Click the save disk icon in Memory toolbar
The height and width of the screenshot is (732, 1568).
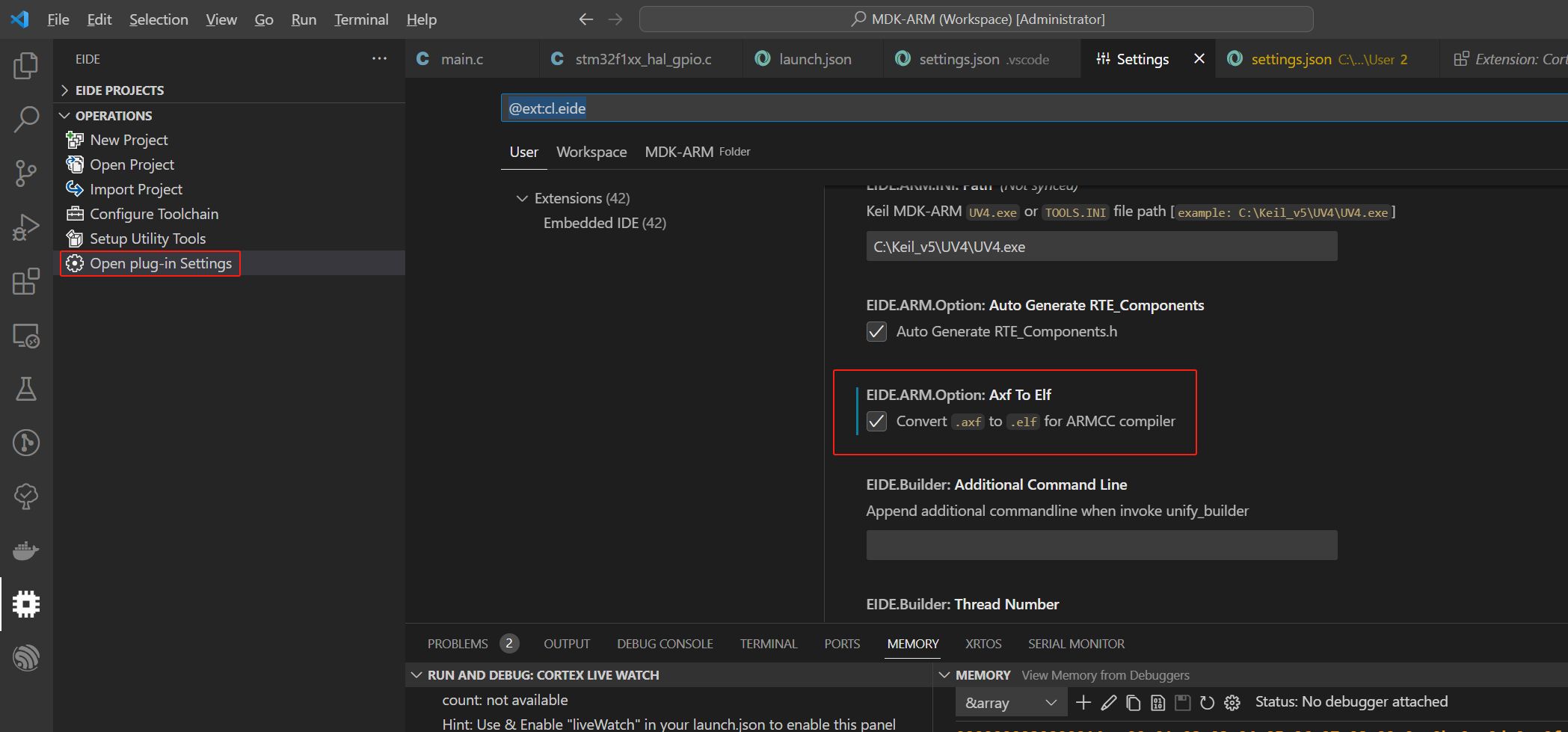coord(1183,702)
